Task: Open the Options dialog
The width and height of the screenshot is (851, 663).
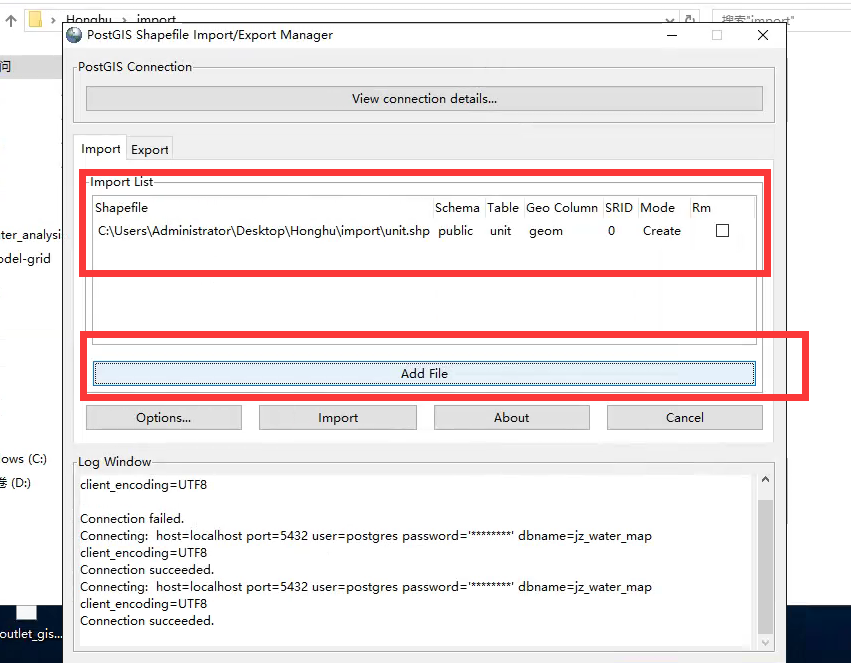Action: coord(163,417)
